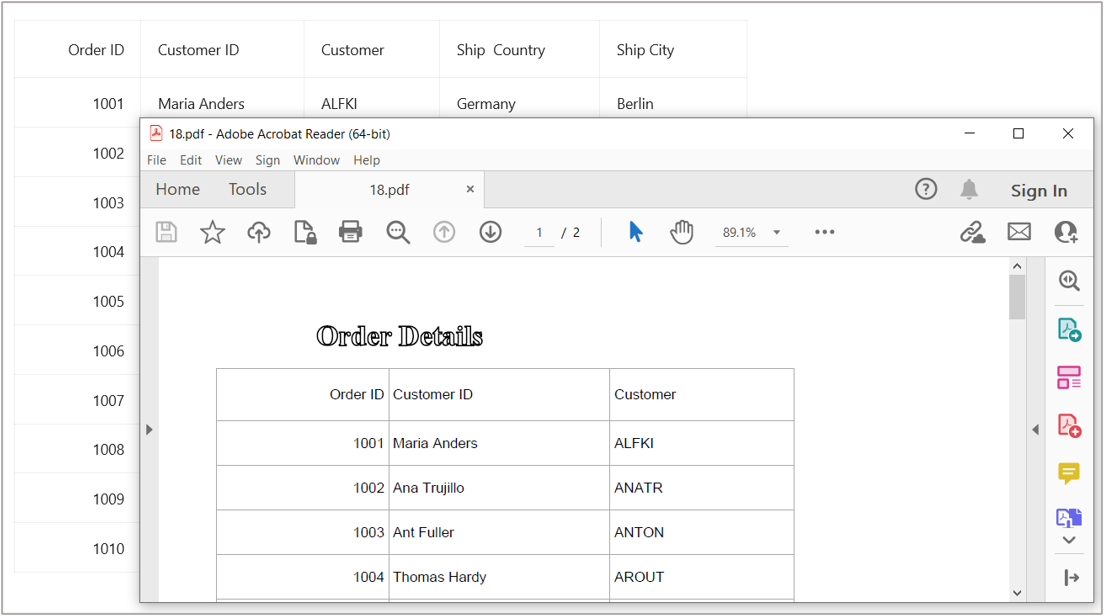Click the magnifier find text icon
1104x616 pixels.
(x=398, y=232)
